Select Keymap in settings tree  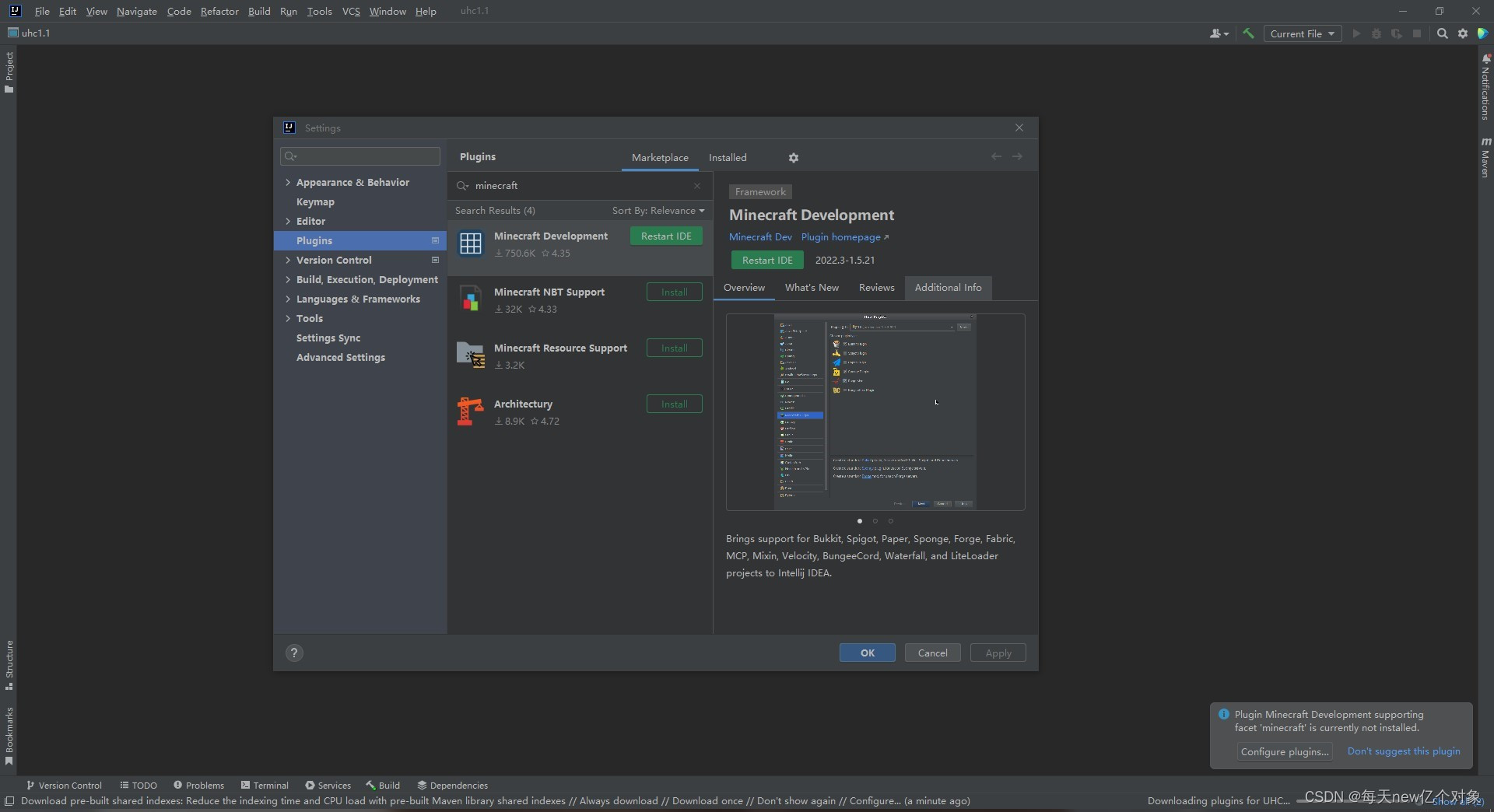coord(315,201)
